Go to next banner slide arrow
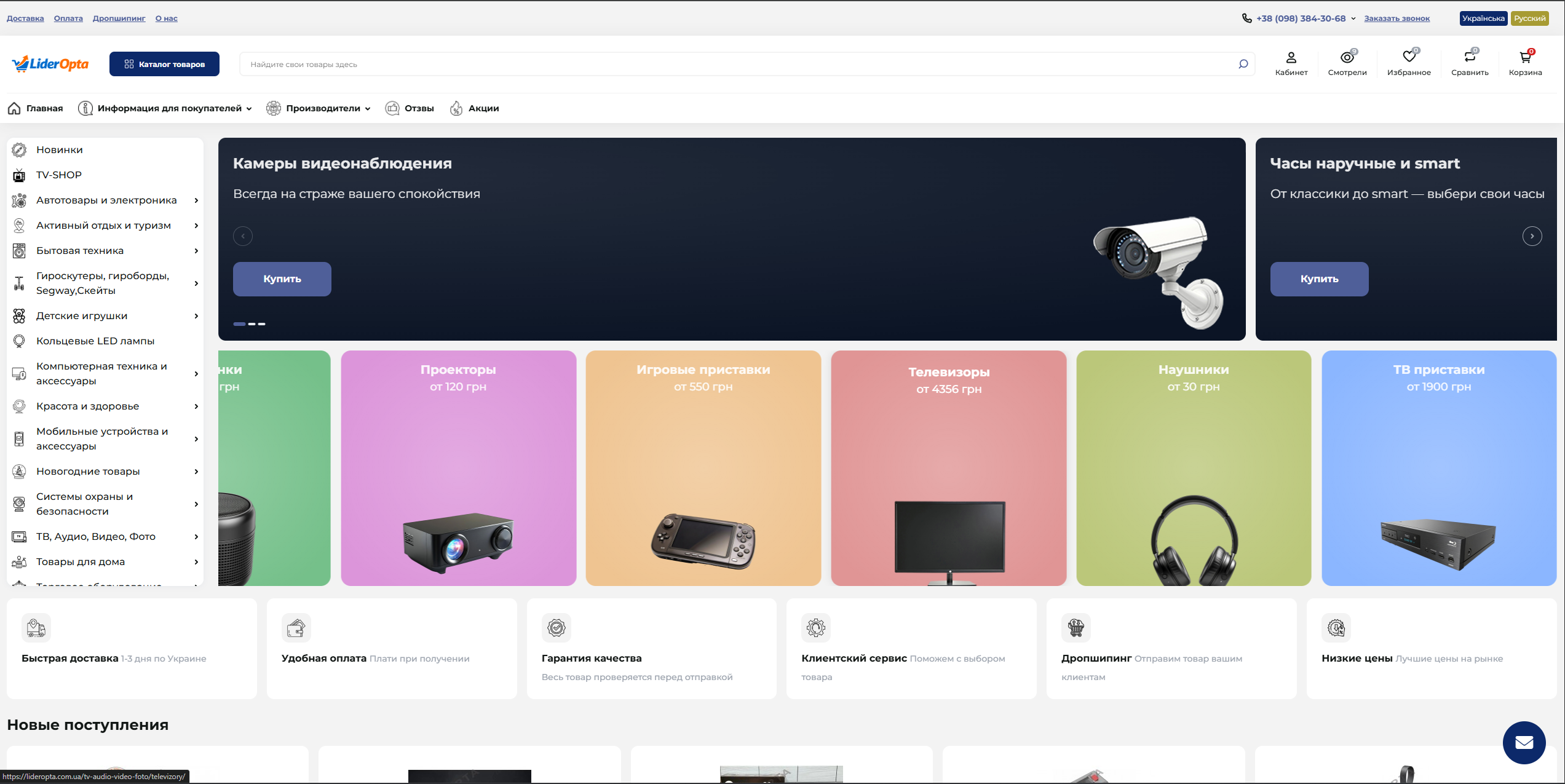 pos(1532,236)
